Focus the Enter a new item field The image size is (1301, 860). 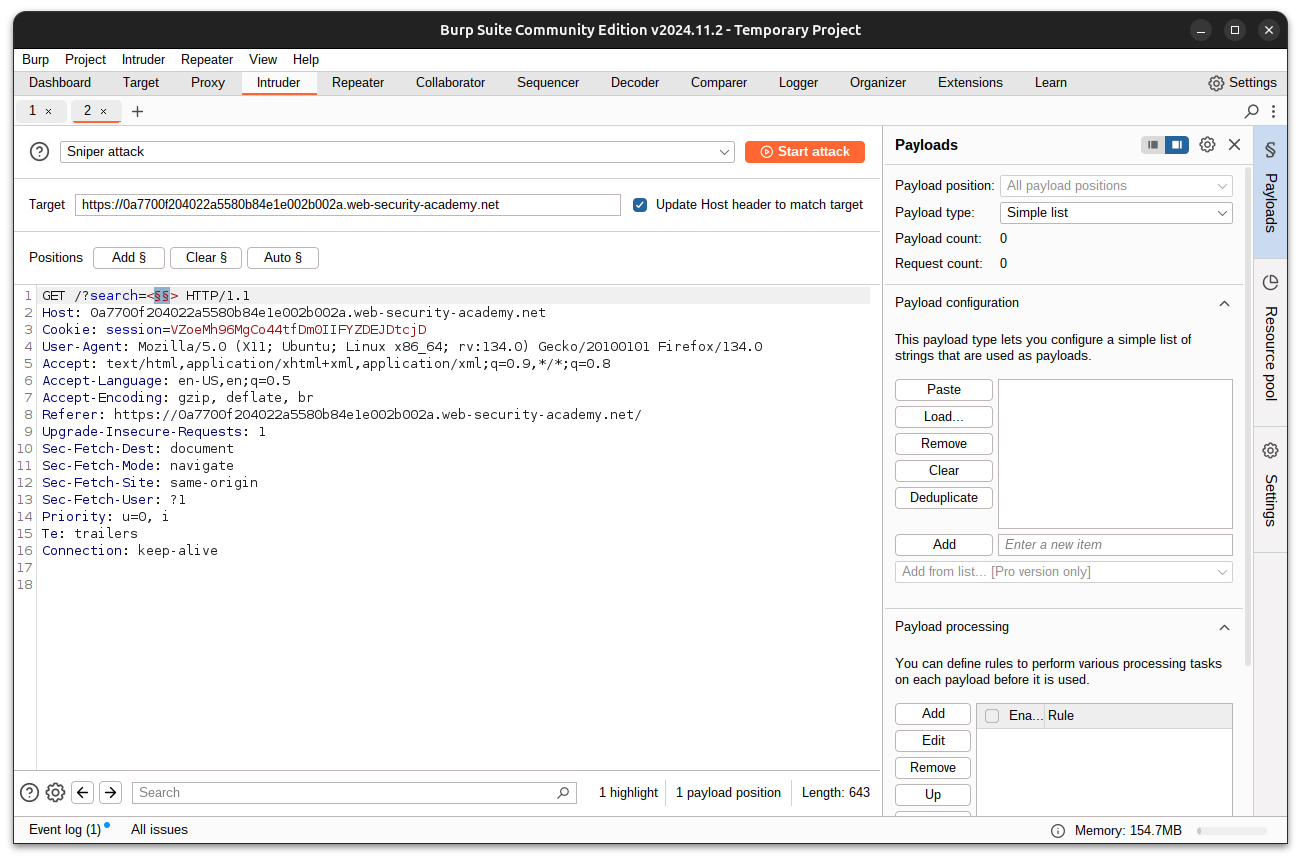[1115, 545]
